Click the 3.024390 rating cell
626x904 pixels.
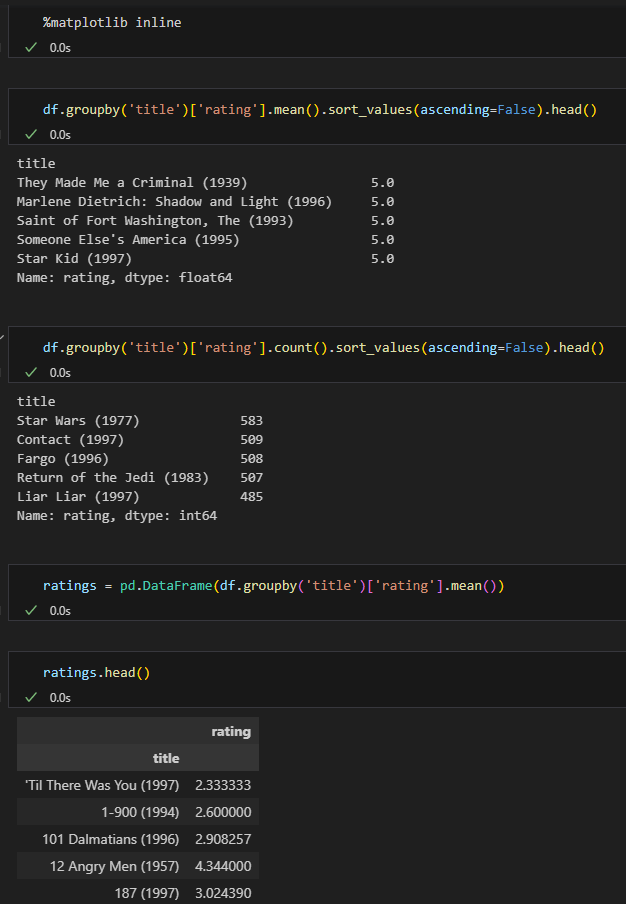coord(223,894)
